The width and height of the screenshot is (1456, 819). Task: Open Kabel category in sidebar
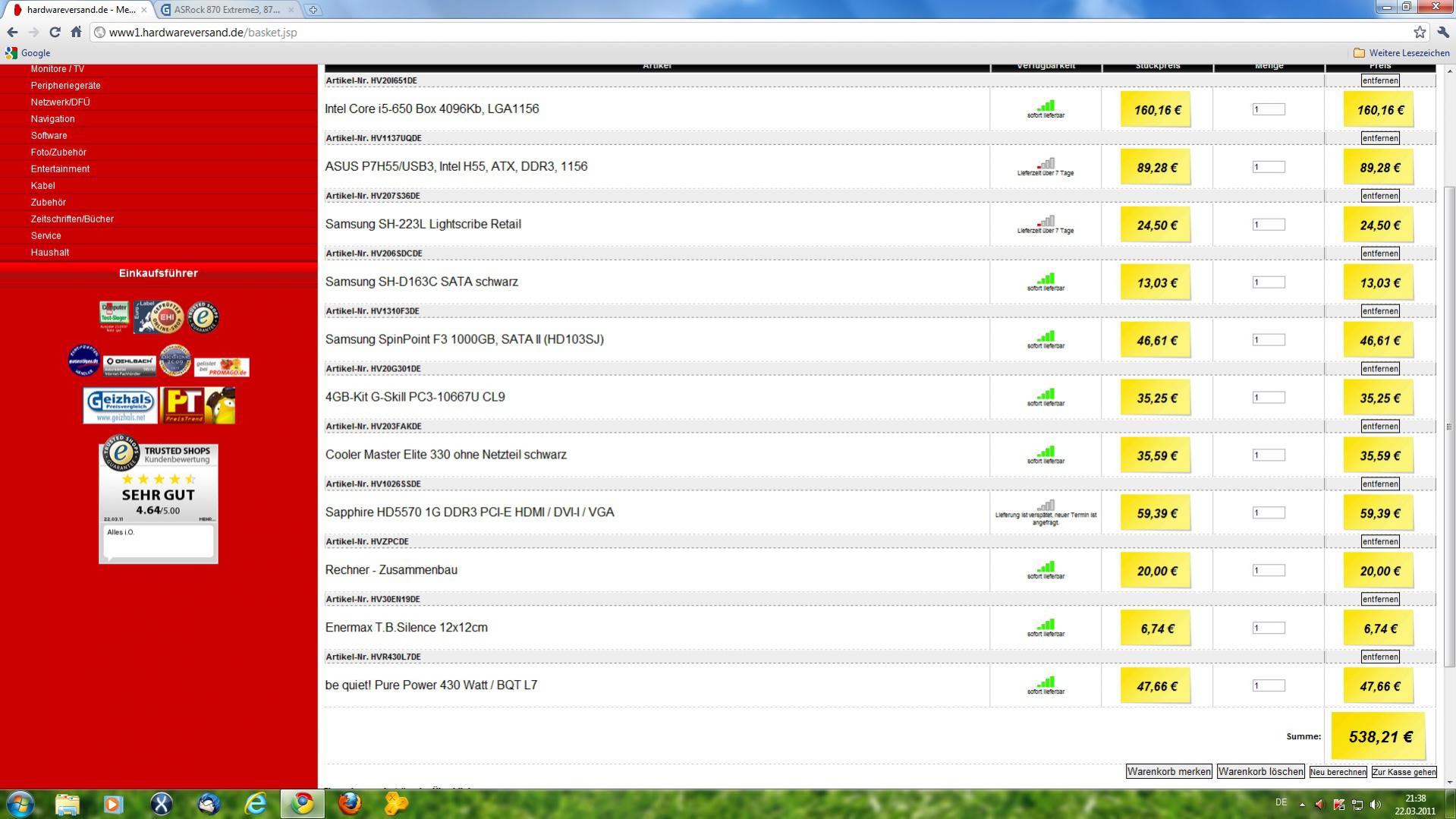(x=42, y=186)
